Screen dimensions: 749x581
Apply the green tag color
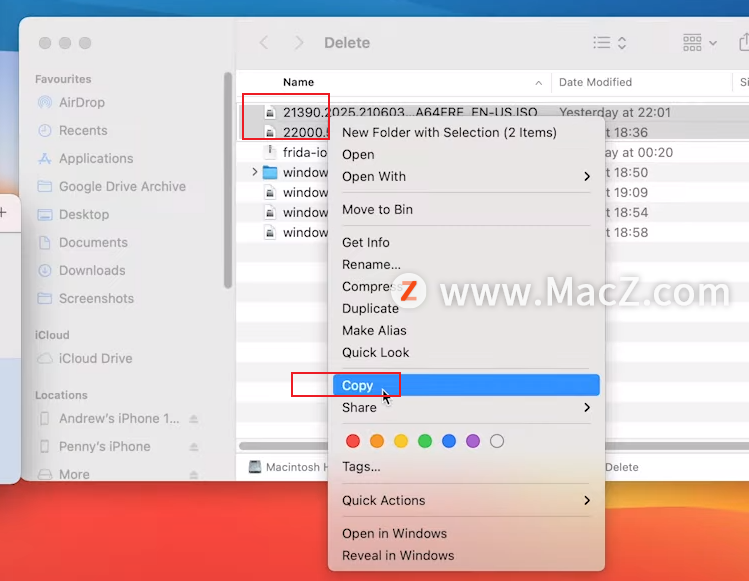tap(425, 441)
